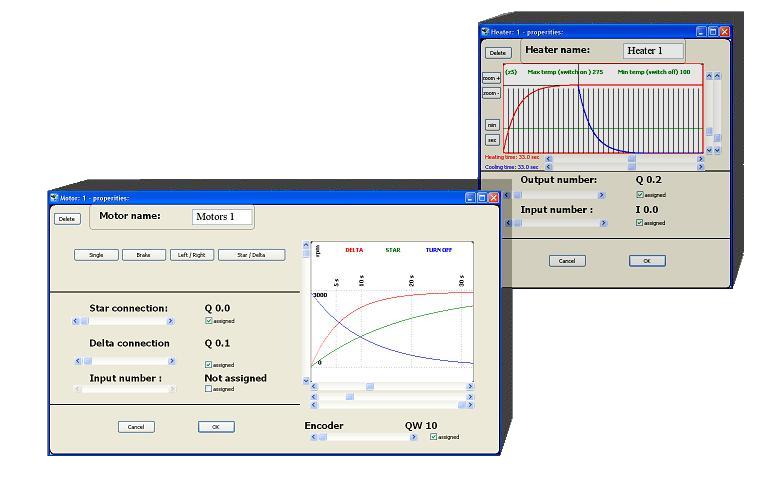This screenshot has height=478, width=780.
Task: Click the Heater window title bar icon
Action: click(485, 32)
